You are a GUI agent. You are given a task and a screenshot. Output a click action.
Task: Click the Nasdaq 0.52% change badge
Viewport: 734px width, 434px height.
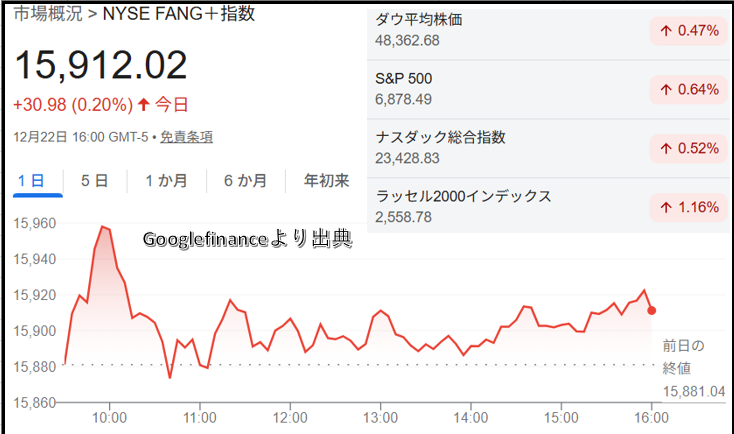coord(690,148)
